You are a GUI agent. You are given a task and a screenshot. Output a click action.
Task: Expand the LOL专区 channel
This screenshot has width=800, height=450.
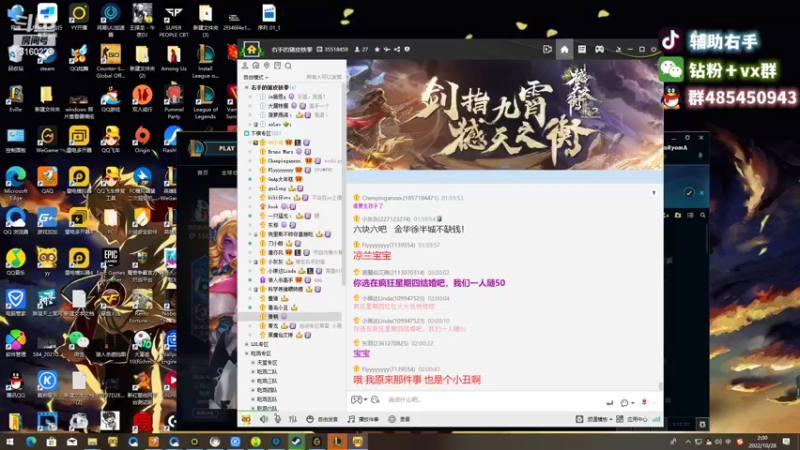tap(247, 344)
